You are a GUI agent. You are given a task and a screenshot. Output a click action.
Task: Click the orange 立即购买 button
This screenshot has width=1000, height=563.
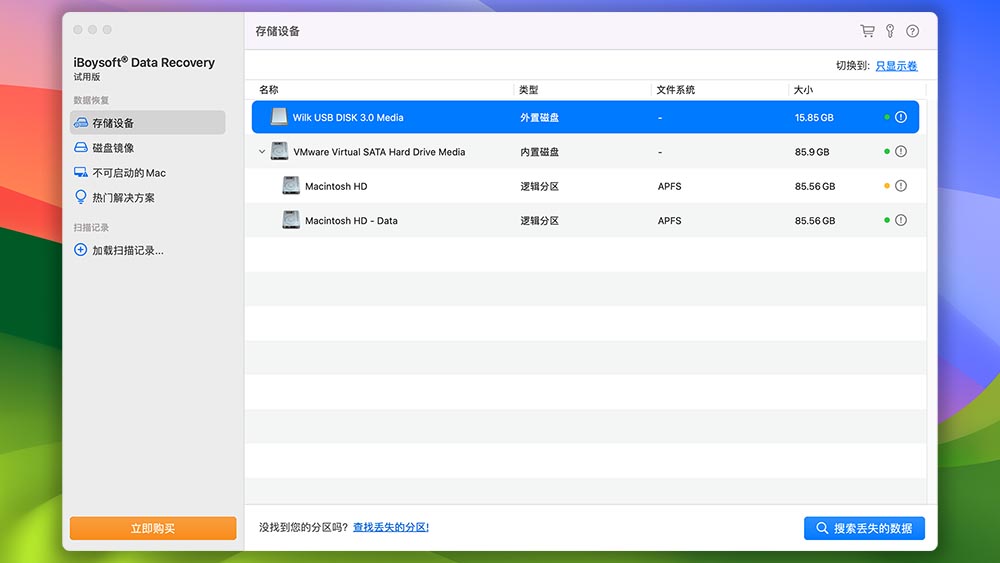coord(153,528)
